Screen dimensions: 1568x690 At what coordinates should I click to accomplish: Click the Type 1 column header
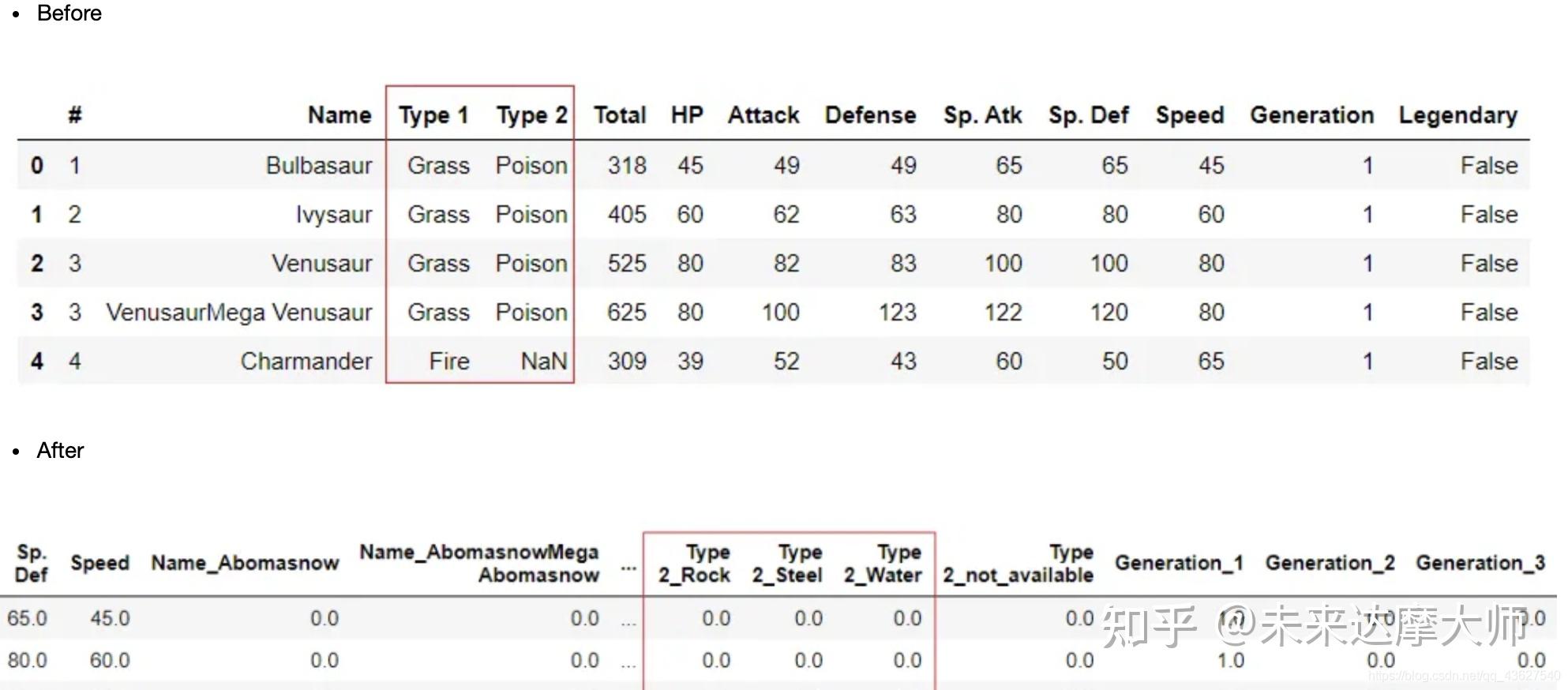click(x=433, y=115)
